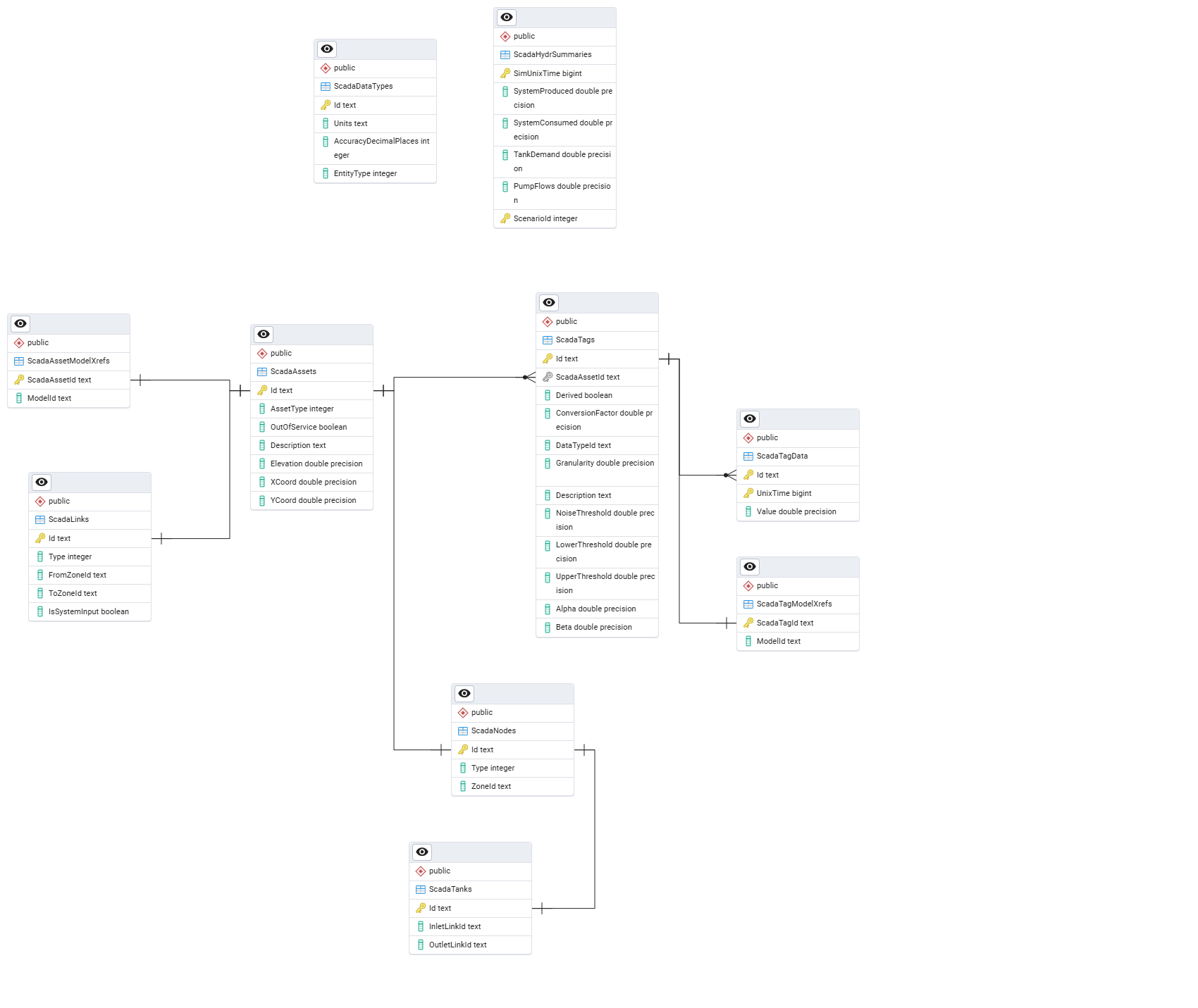Select 'Value double precision' in ScadaTagData

[798, 511]
